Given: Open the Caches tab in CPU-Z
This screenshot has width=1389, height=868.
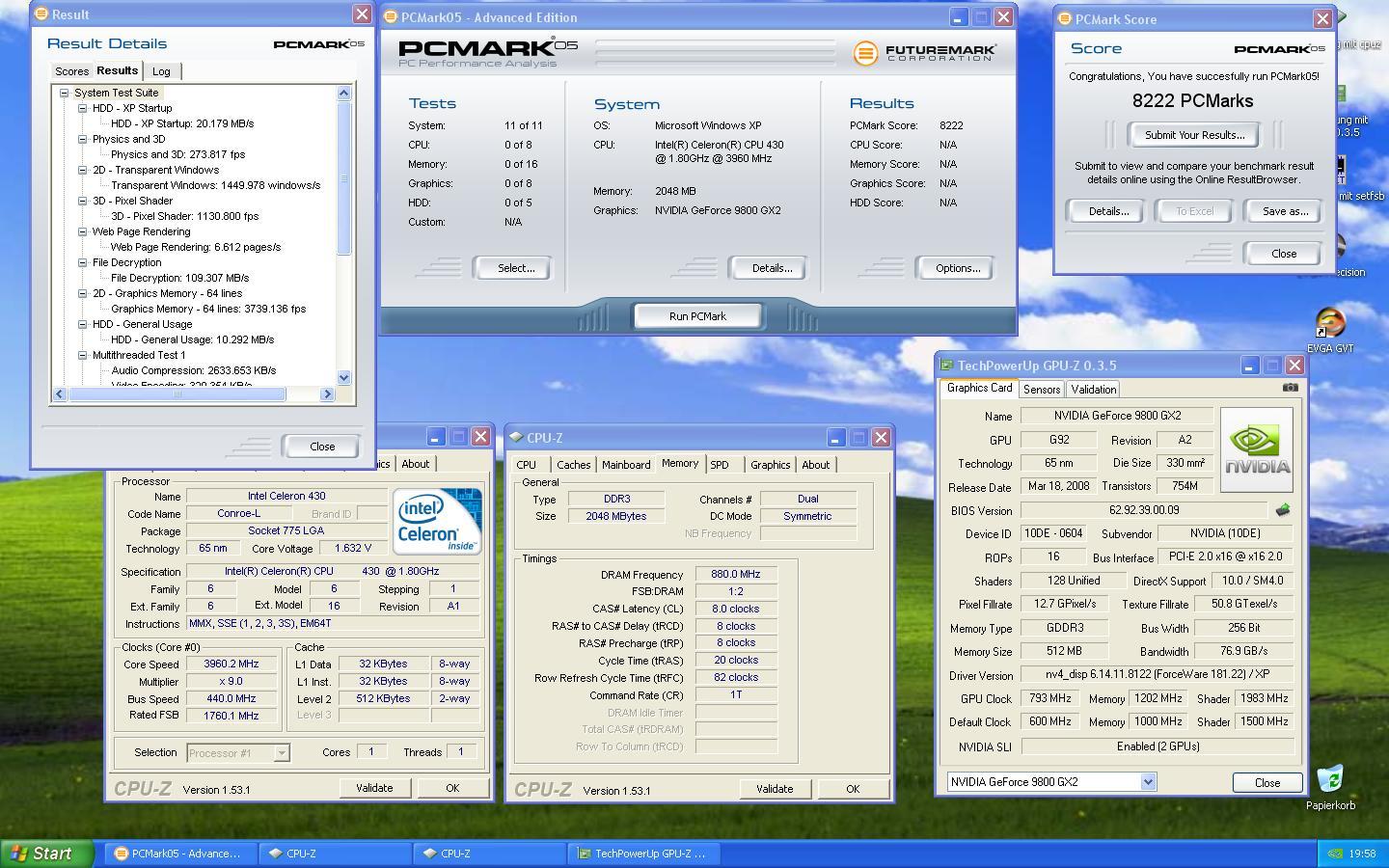Looking at the screenshot, I should tap(573, 465).
